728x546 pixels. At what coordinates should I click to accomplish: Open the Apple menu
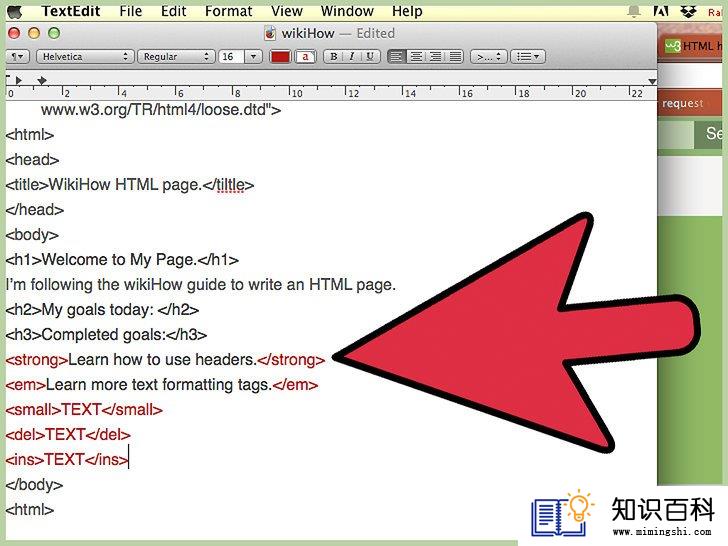click(14, 11)
